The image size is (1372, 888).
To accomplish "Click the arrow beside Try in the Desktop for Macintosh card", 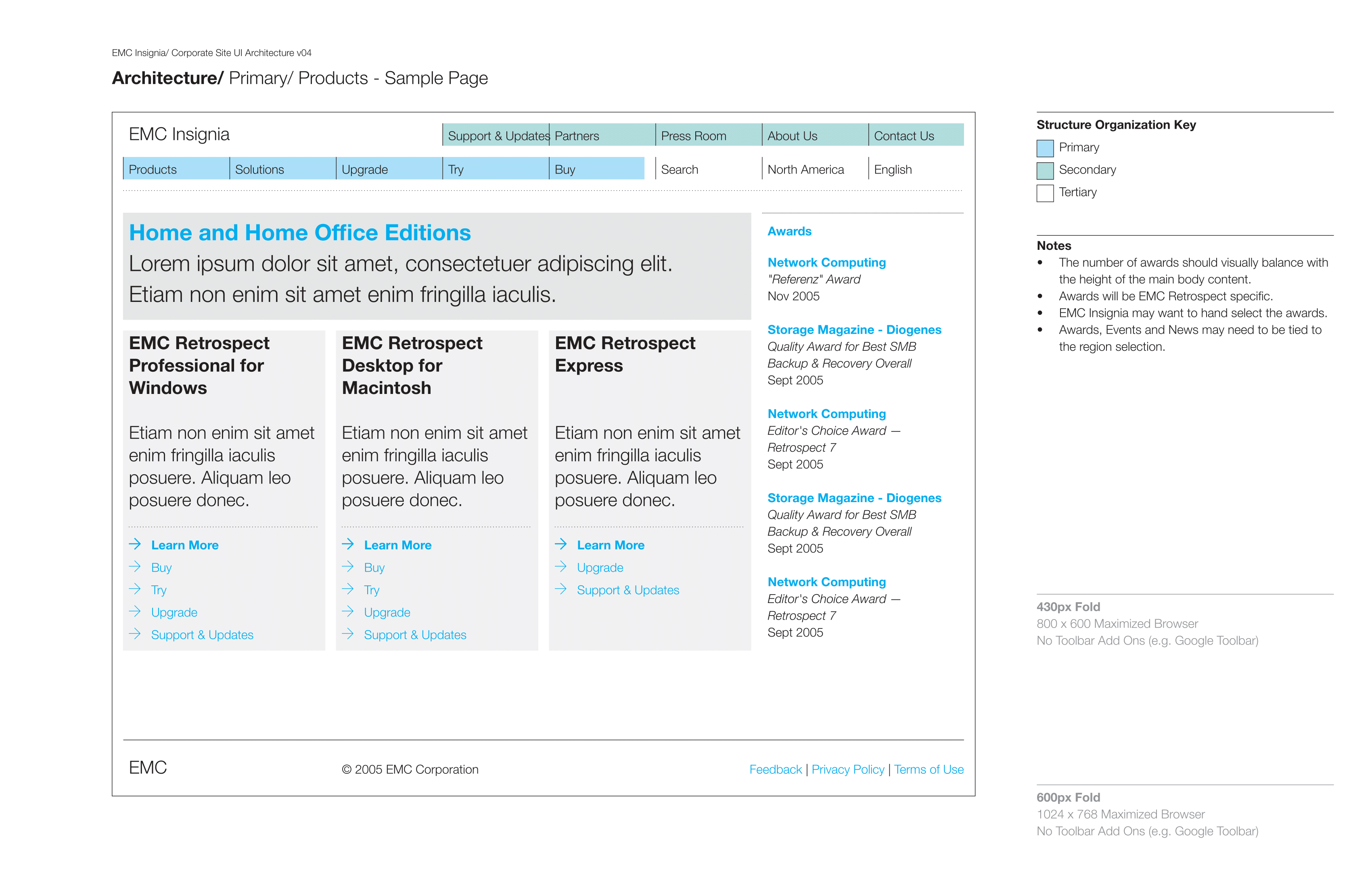I will click(x=347, y=589).
